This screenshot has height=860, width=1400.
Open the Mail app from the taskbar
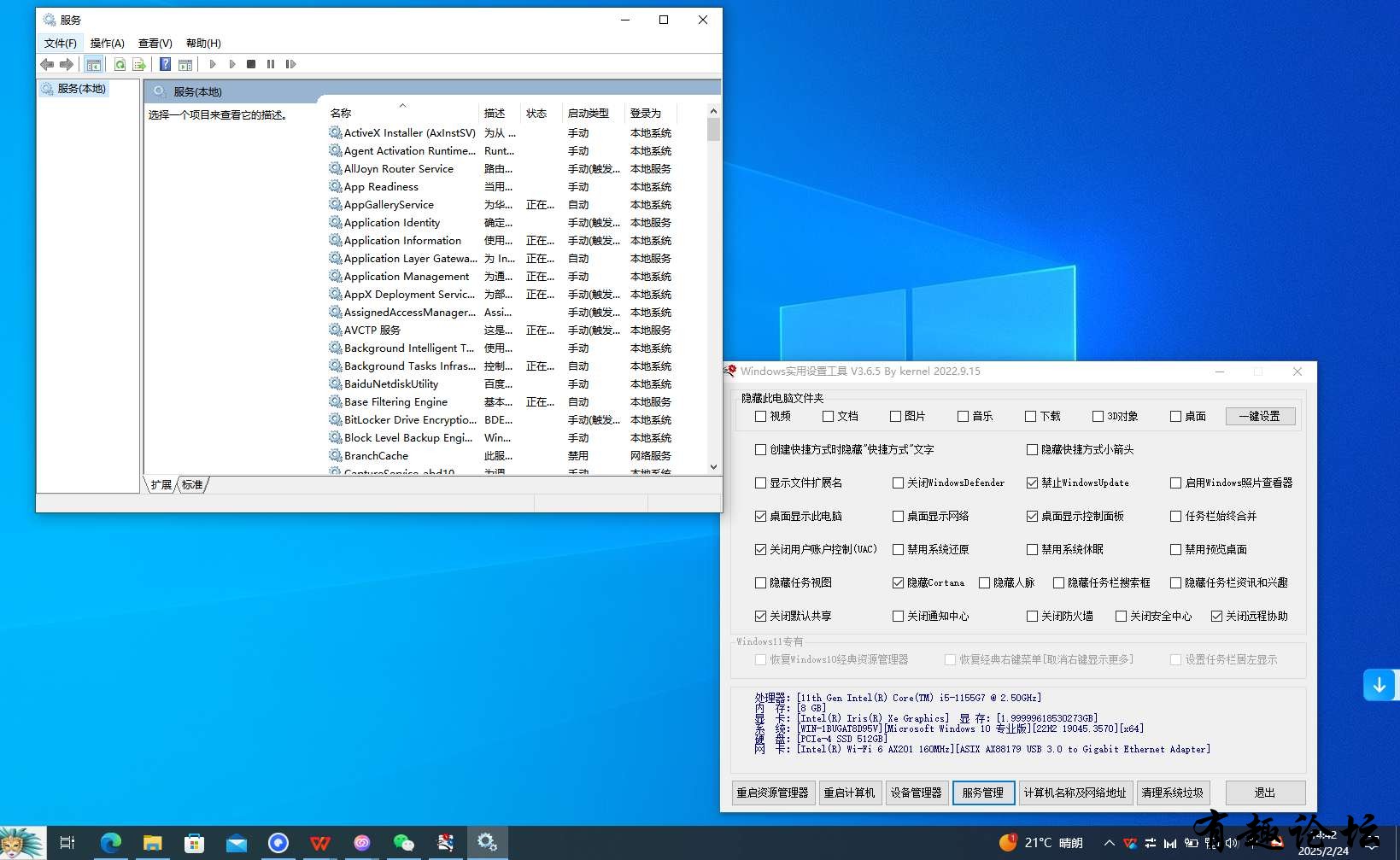coord(236,843)
